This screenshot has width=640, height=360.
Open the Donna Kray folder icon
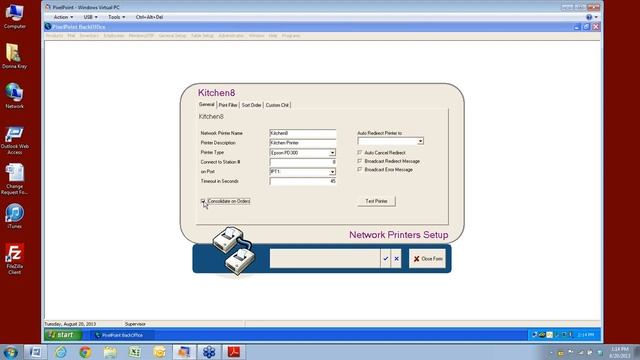click(14, 56)
